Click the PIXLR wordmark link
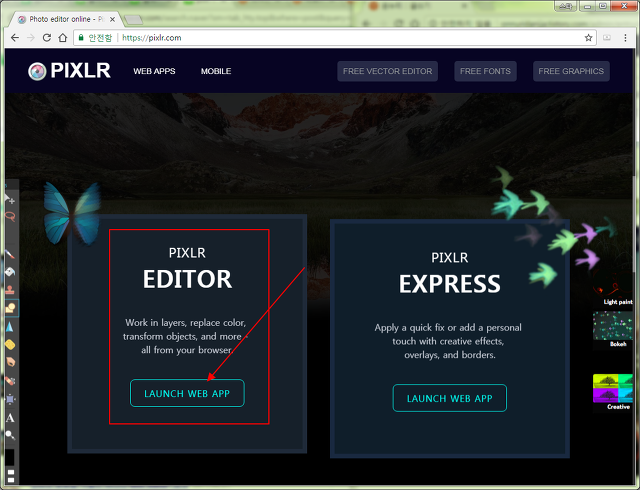Viewport: 640px width, 490px height. pos(80,71)
